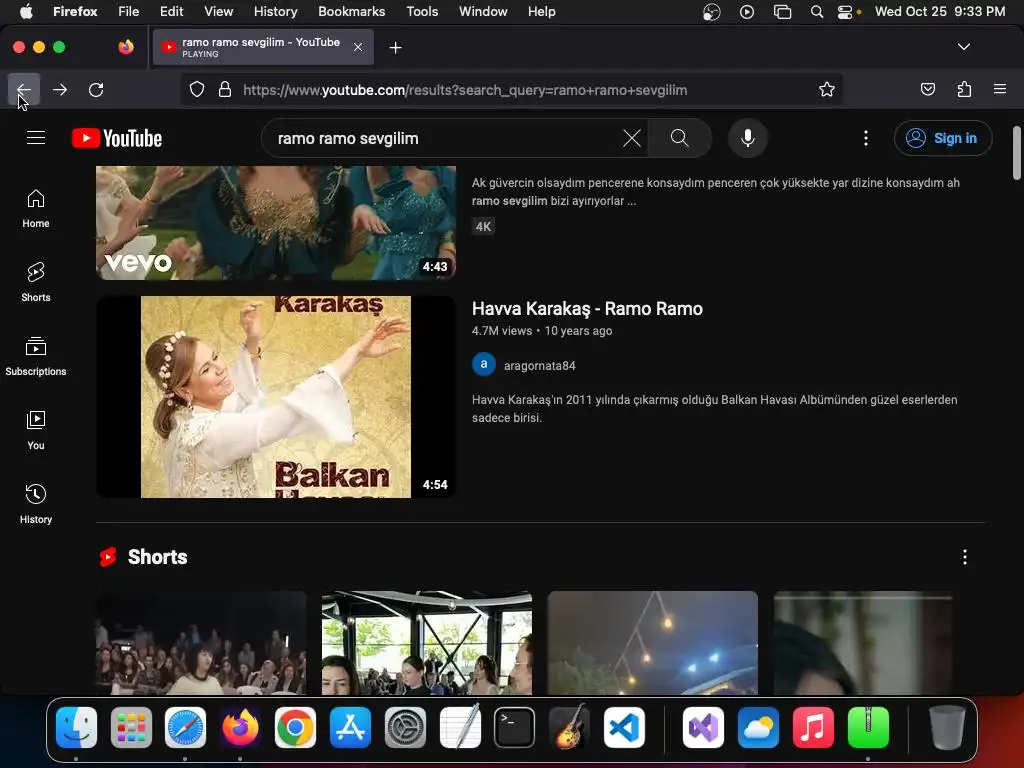The height and width of the screenshot is (768, 1024).
Task: Click the Shorts shelf heading
Action: point(157,556)
